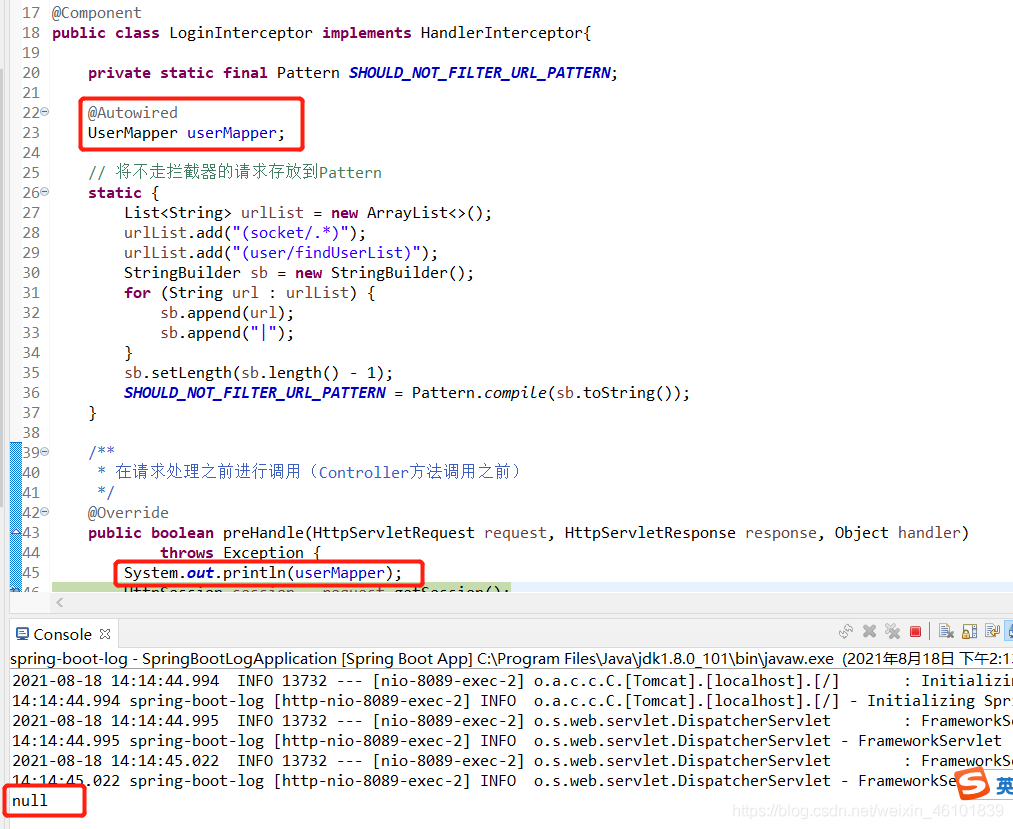Click the SpringBootLogApplication launch description line
This screenshot has width=1013, height=829.
click(511, 659)
